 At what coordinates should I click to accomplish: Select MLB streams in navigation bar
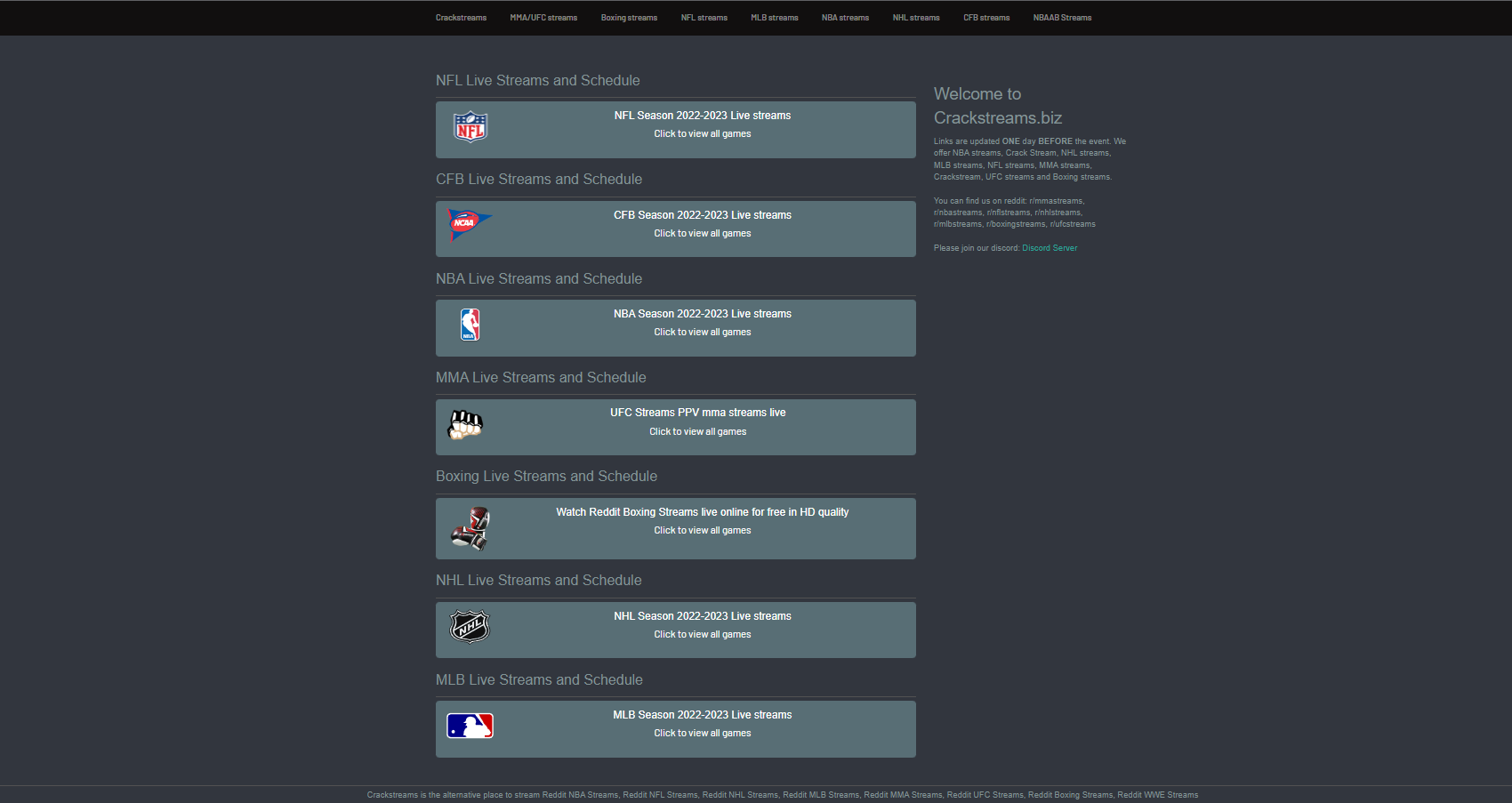tap(775, 18)
